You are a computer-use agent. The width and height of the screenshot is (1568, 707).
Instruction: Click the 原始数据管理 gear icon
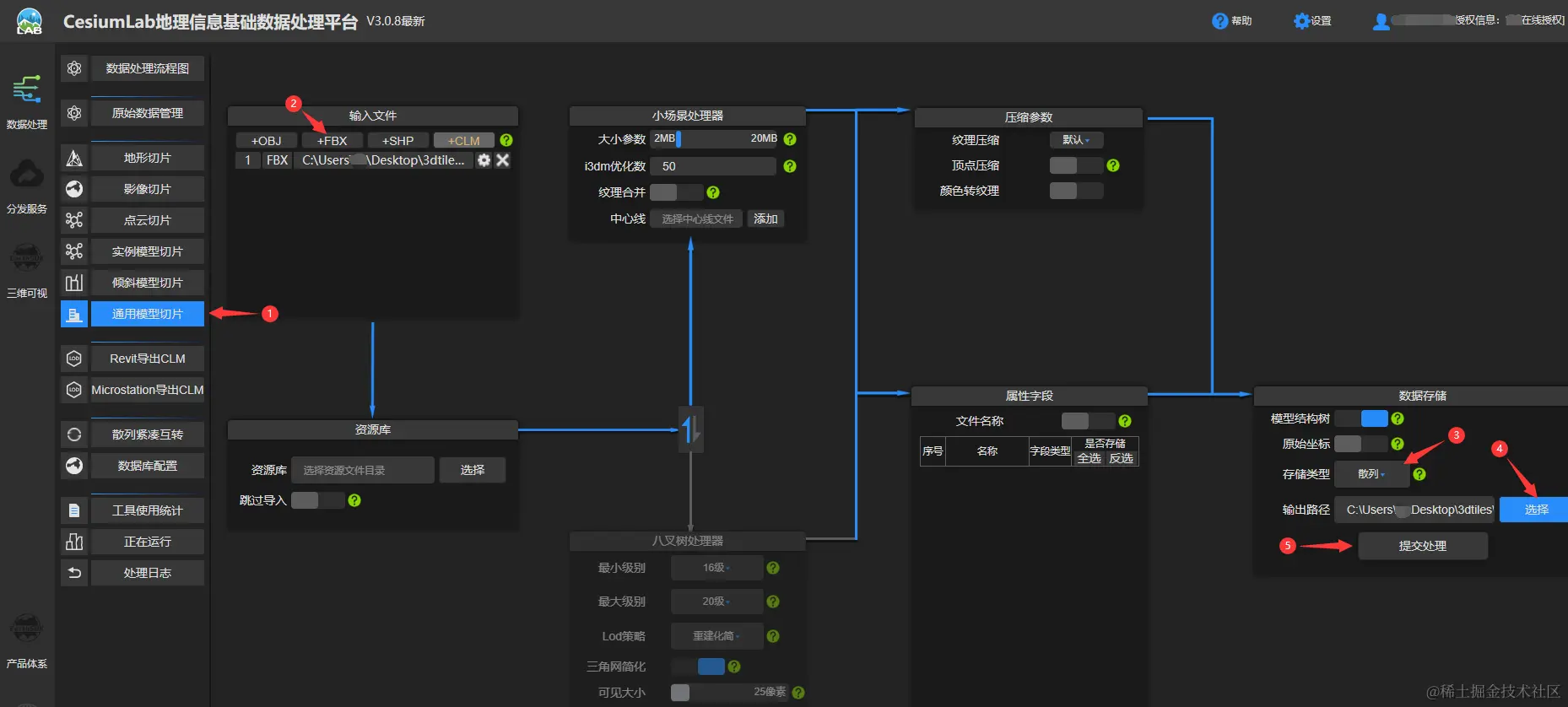coord(74,113)
